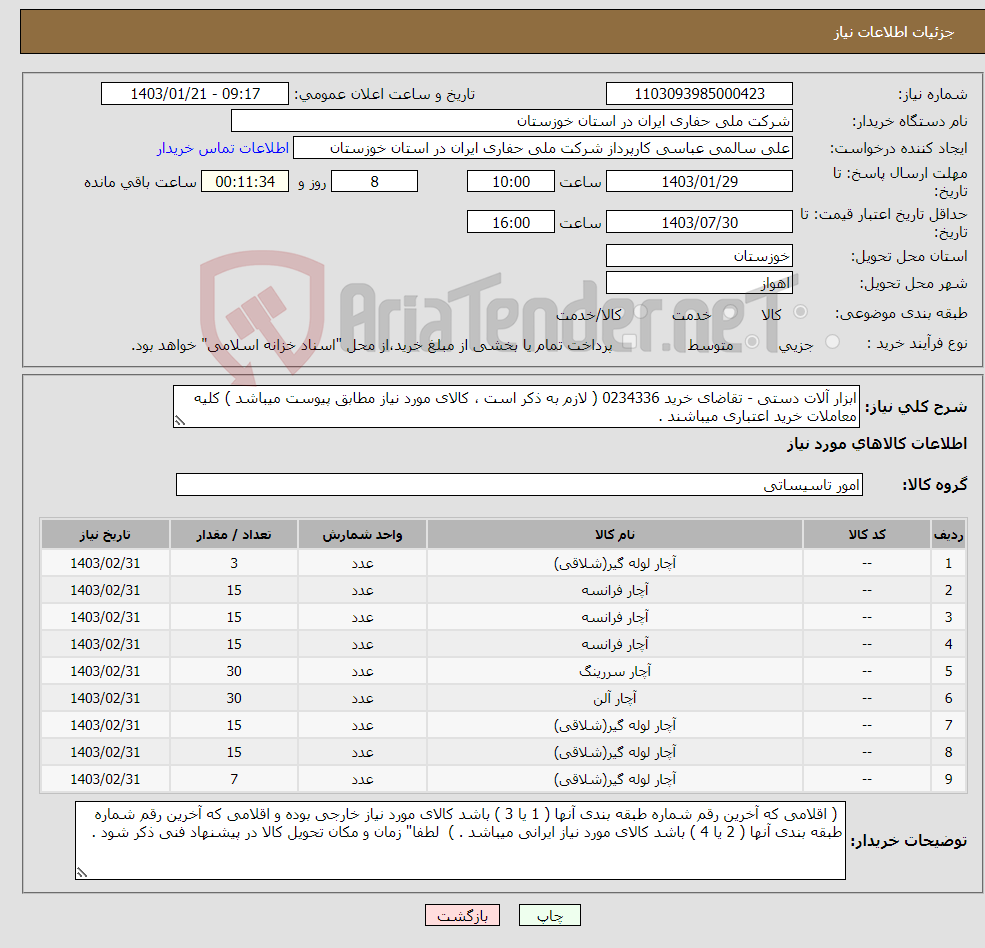Screen dimensions: 985x948
Task: Click آچار فرانسه in row 2
Action: pyautogui.click(x=615, y=591)
